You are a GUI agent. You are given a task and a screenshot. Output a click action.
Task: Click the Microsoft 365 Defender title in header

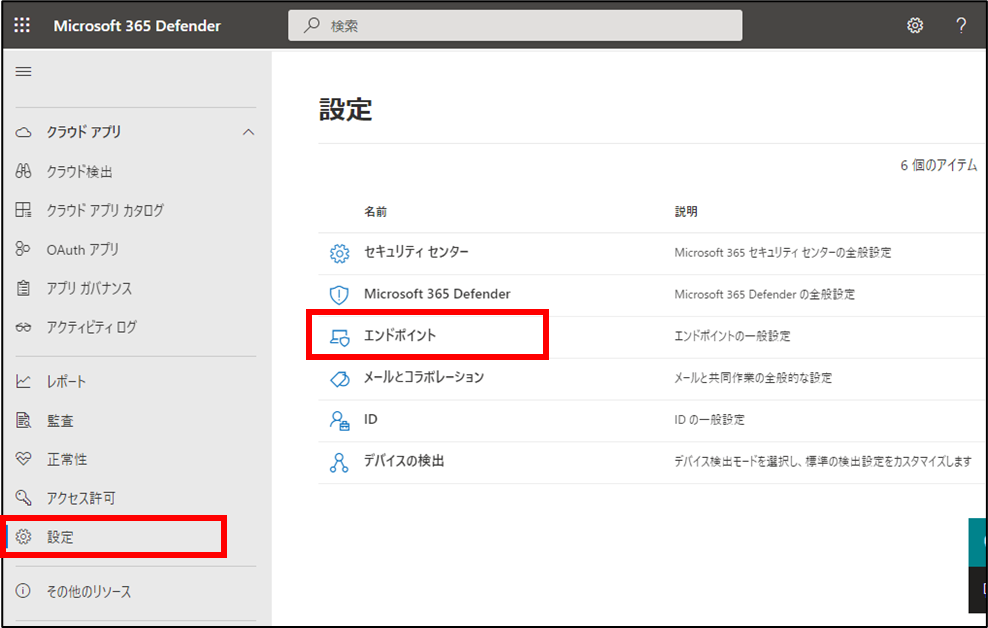(x=137, y=26)
